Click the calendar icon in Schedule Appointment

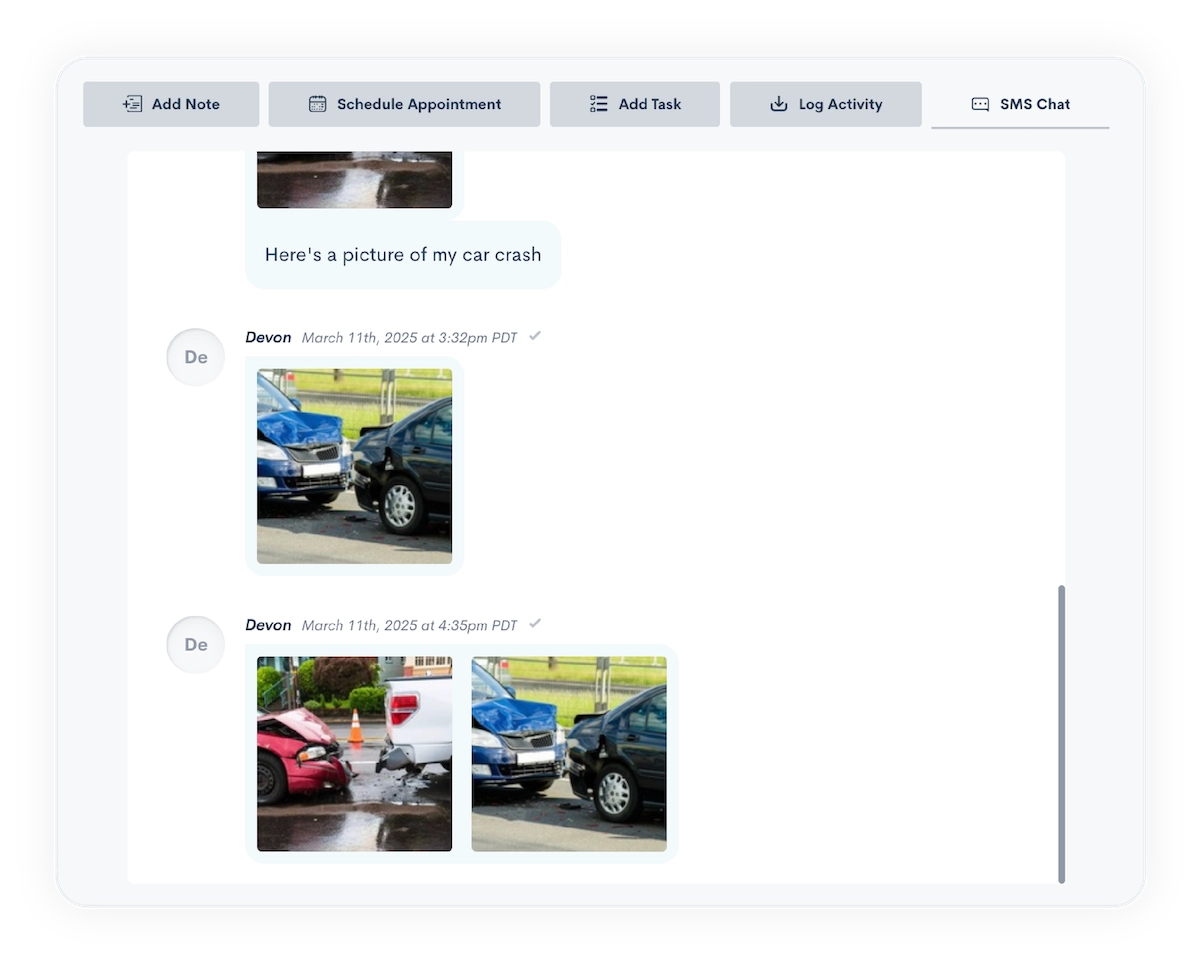coord(317,104)
